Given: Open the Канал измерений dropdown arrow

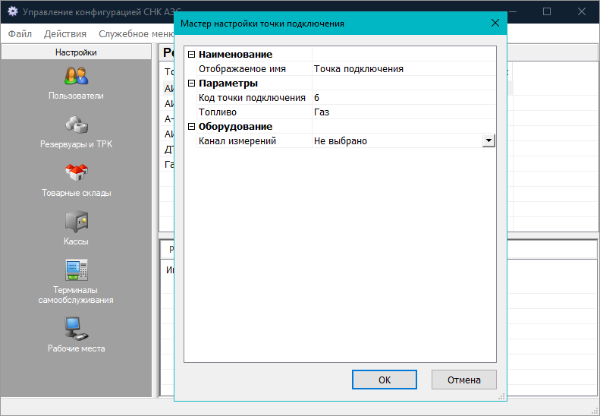Looking at the screenshot, I should 488,141.
